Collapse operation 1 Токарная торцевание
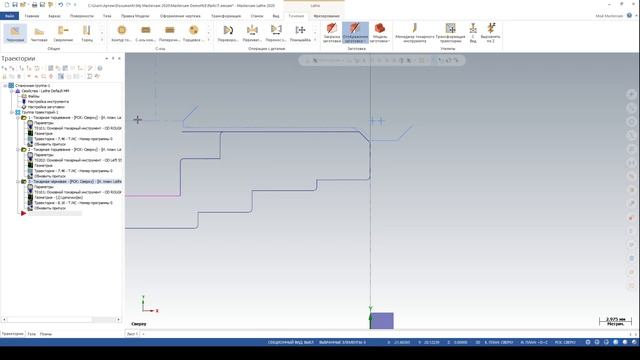Viewport: 640px width, 360px height. [18, 118]
